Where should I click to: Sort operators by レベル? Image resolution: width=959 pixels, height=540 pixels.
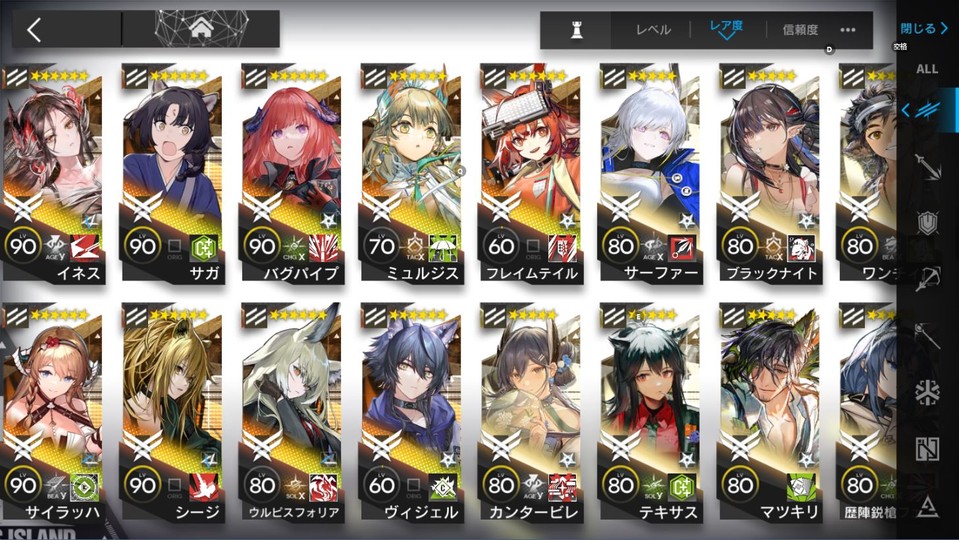653,29
